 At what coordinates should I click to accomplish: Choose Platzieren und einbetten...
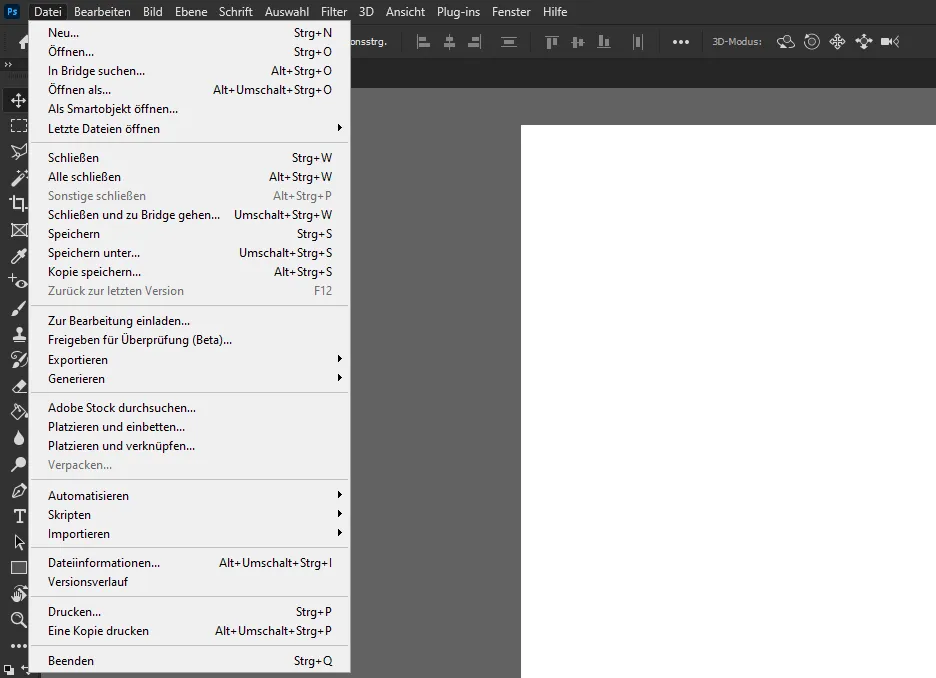tap(189, 427)
